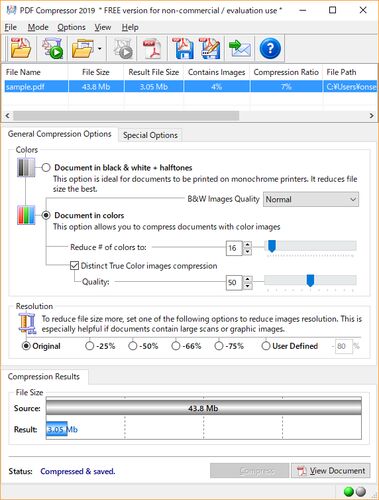Click the View Document button
The width and height of the screenshot is (379, 500).
coord(331,471)
